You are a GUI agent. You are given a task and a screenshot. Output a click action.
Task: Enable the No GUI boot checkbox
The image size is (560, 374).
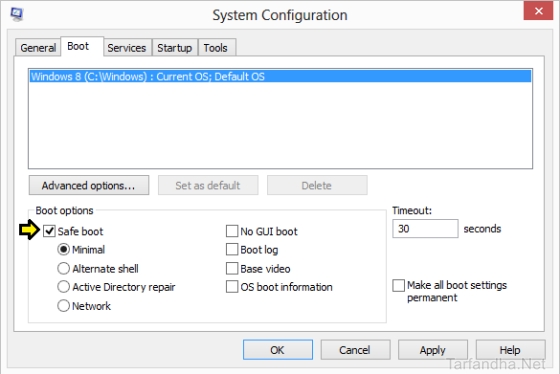pos(232,231)
